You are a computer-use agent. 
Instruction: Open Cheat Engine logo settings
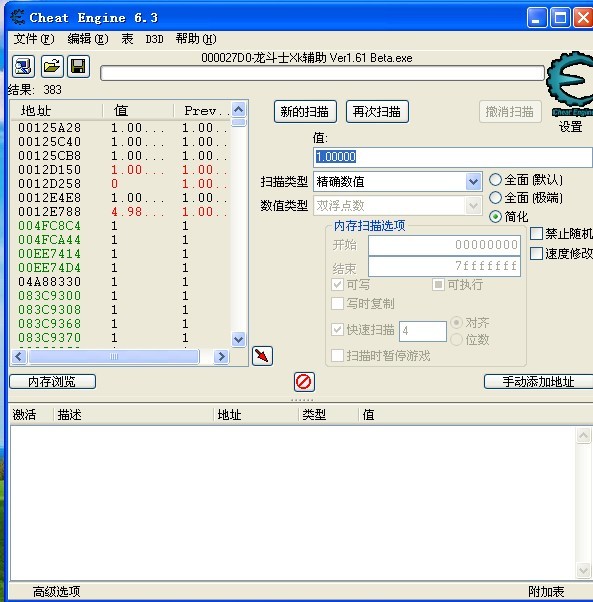[x=570, y=84]
